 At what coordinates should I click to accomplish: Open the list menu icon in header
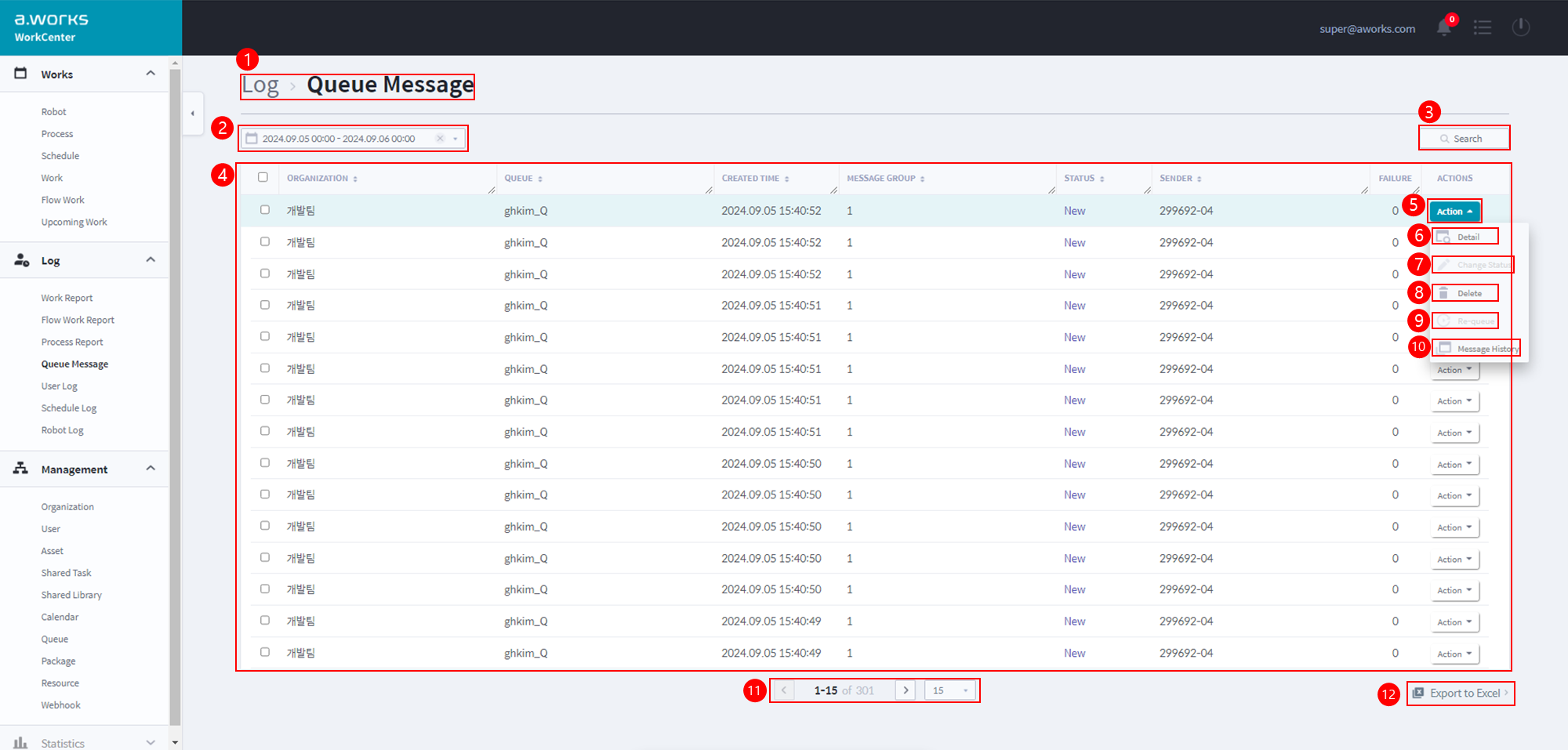(1483, 27)
